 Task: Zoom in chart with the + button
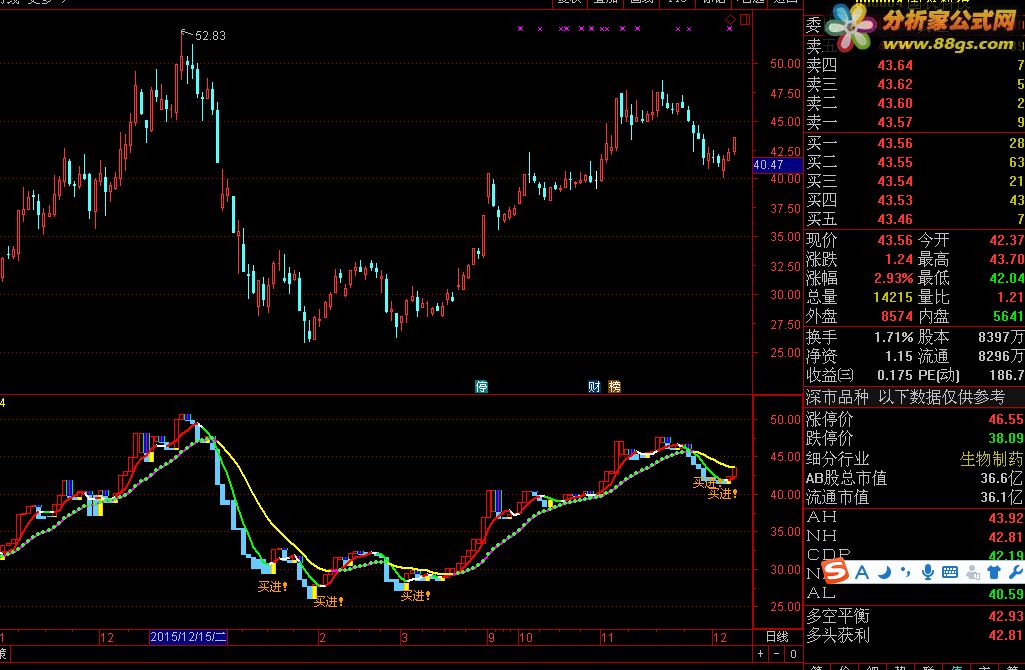pyautogui.click(x=761, y=654)
